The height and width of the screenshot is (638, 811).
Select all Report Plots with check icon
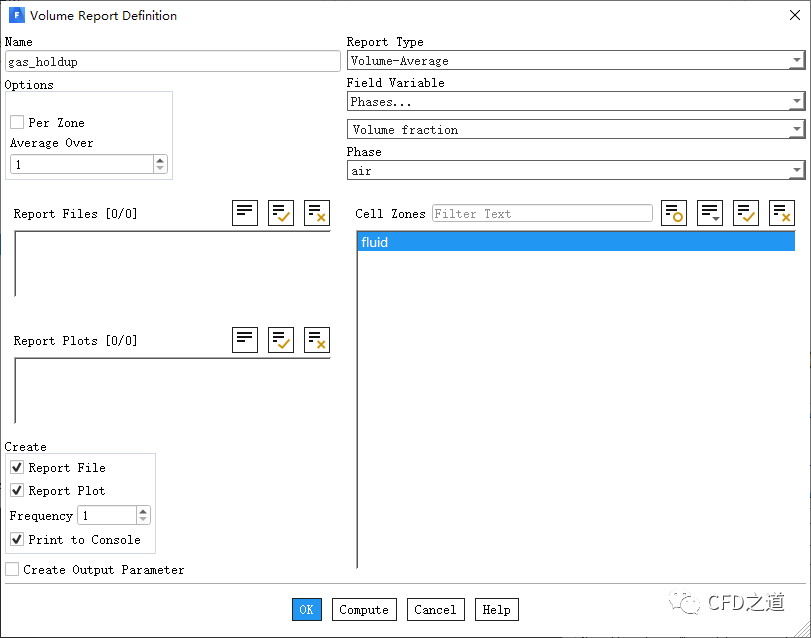[281, 340]
